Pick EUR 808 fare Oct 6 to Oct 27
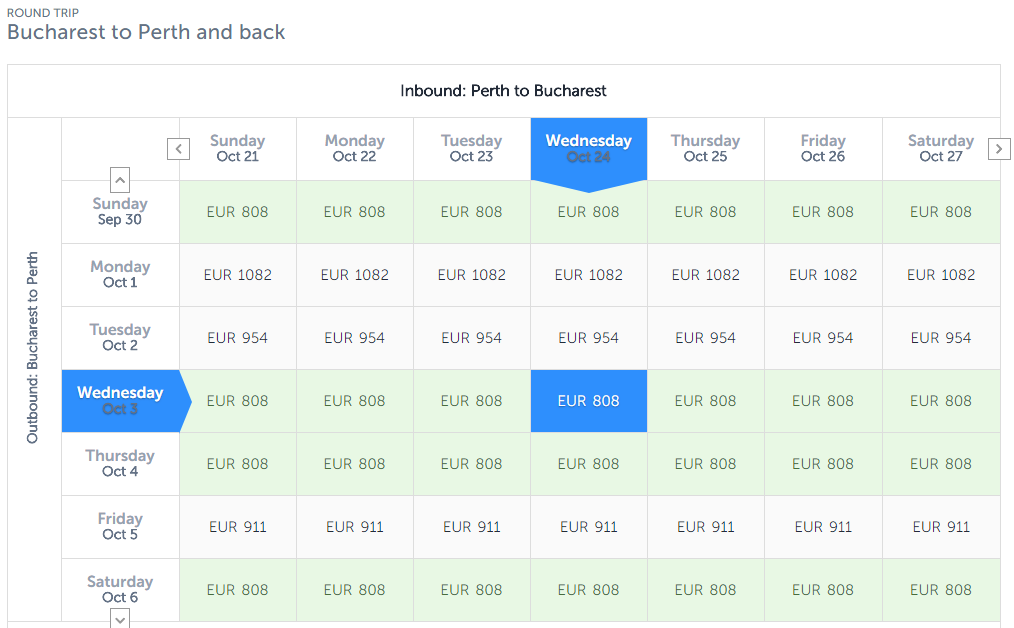Screen dimensions: 1014x628 pyautogui.click(x=941, y=590)
